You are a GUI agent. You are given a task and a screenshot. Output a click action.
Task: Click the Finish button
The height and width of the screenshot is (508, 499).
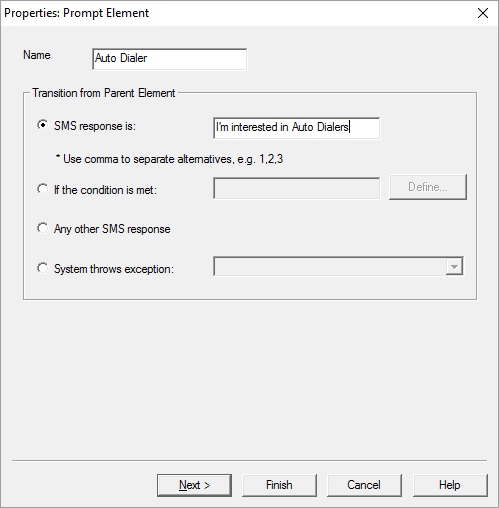(x=279, y=485)
